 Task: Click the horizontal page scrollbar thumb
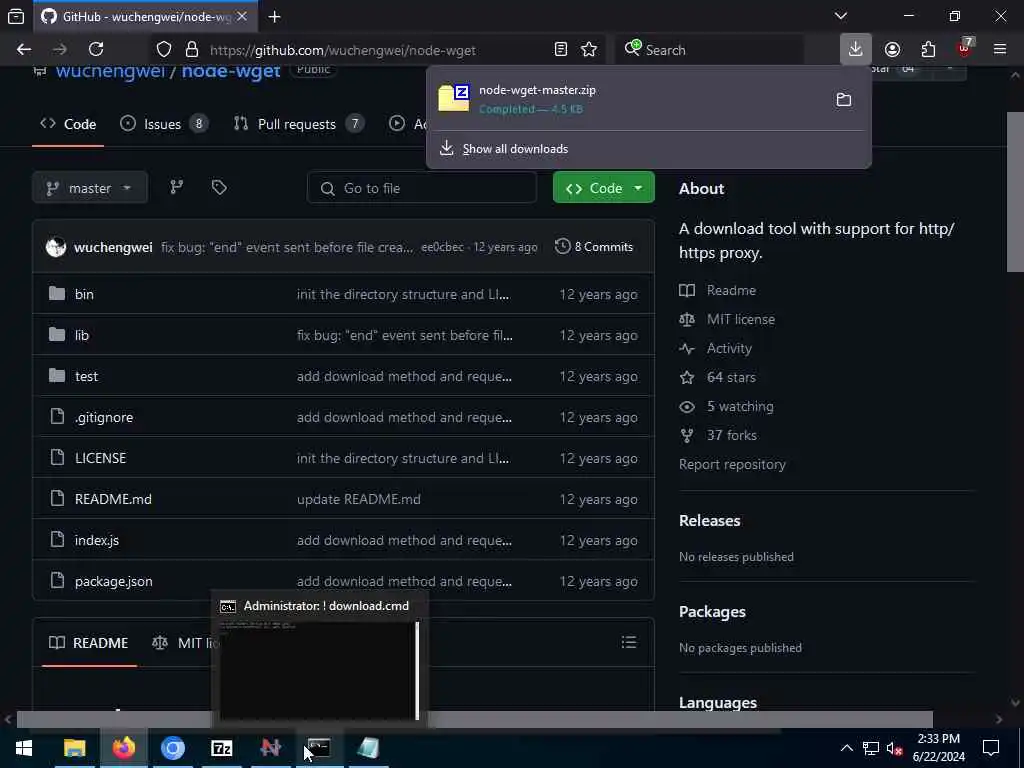point(475,719)
